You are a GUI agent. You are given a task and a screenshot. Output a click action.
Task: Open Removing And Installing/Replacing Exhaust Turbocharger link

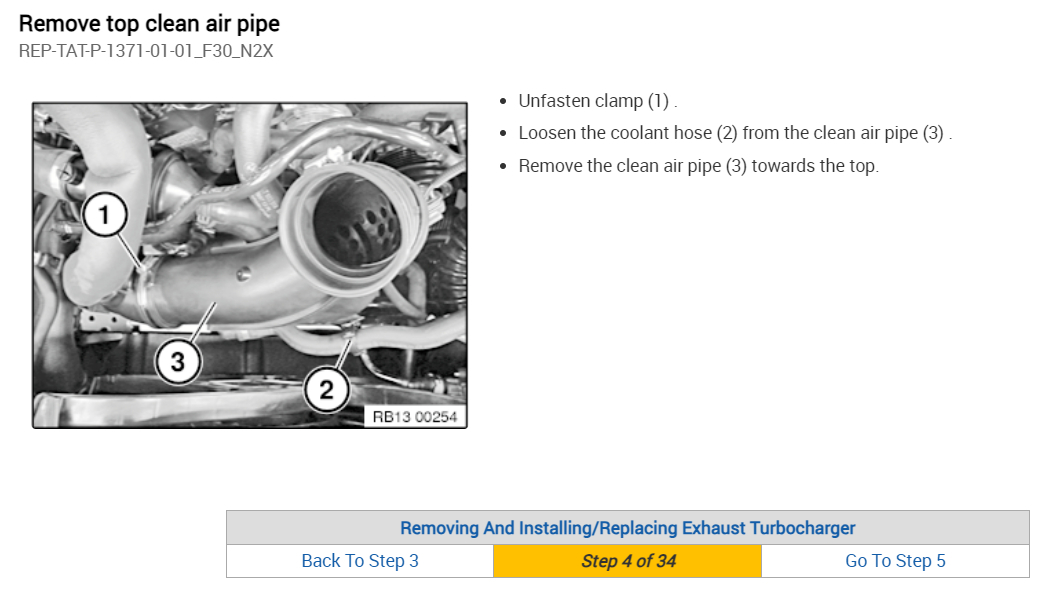point(627,528)
